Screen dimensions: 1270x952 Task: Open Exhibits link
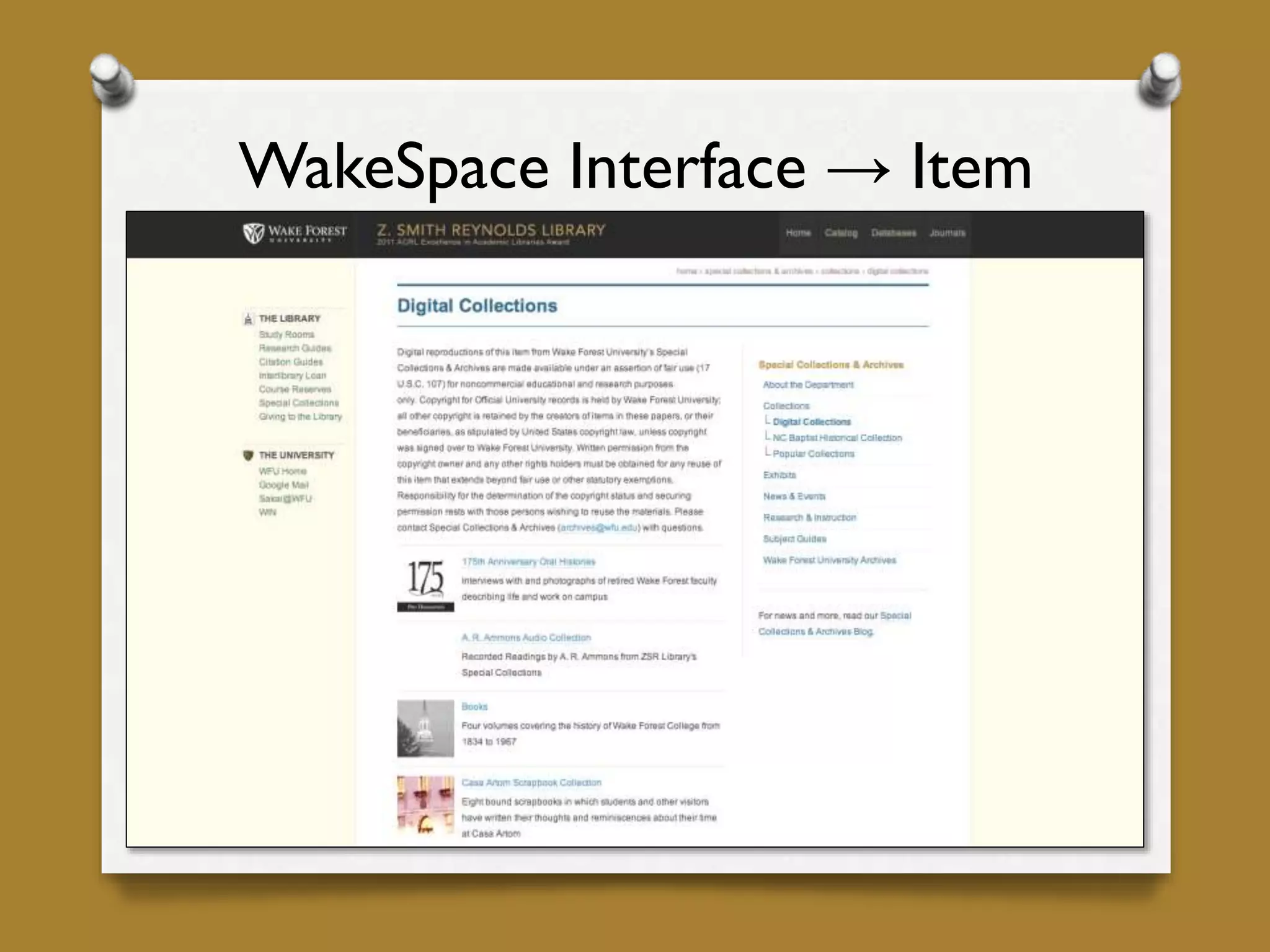(779, 475)
